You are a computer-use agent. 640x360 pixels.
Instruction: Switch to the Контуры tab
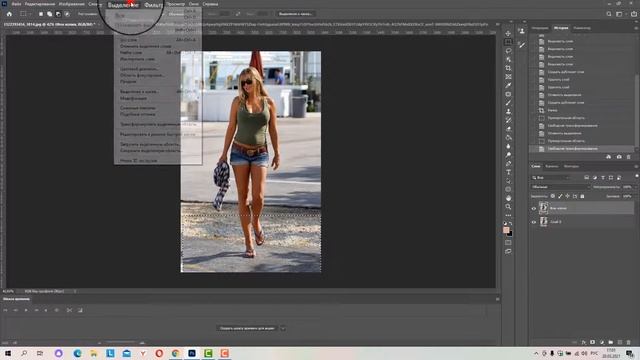point(571,166)
